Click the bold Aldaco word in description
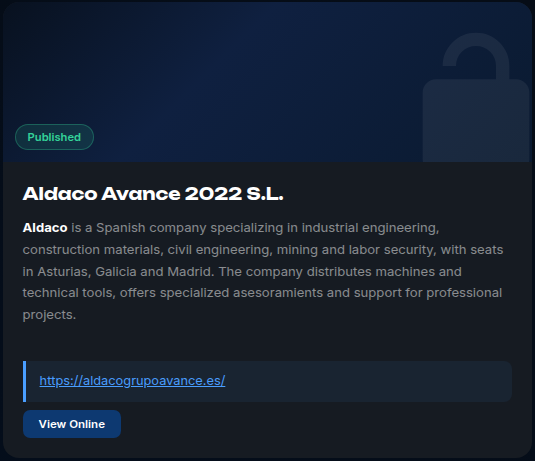The height and width of the screenshot is (461, 535). [x=45, y=228]
